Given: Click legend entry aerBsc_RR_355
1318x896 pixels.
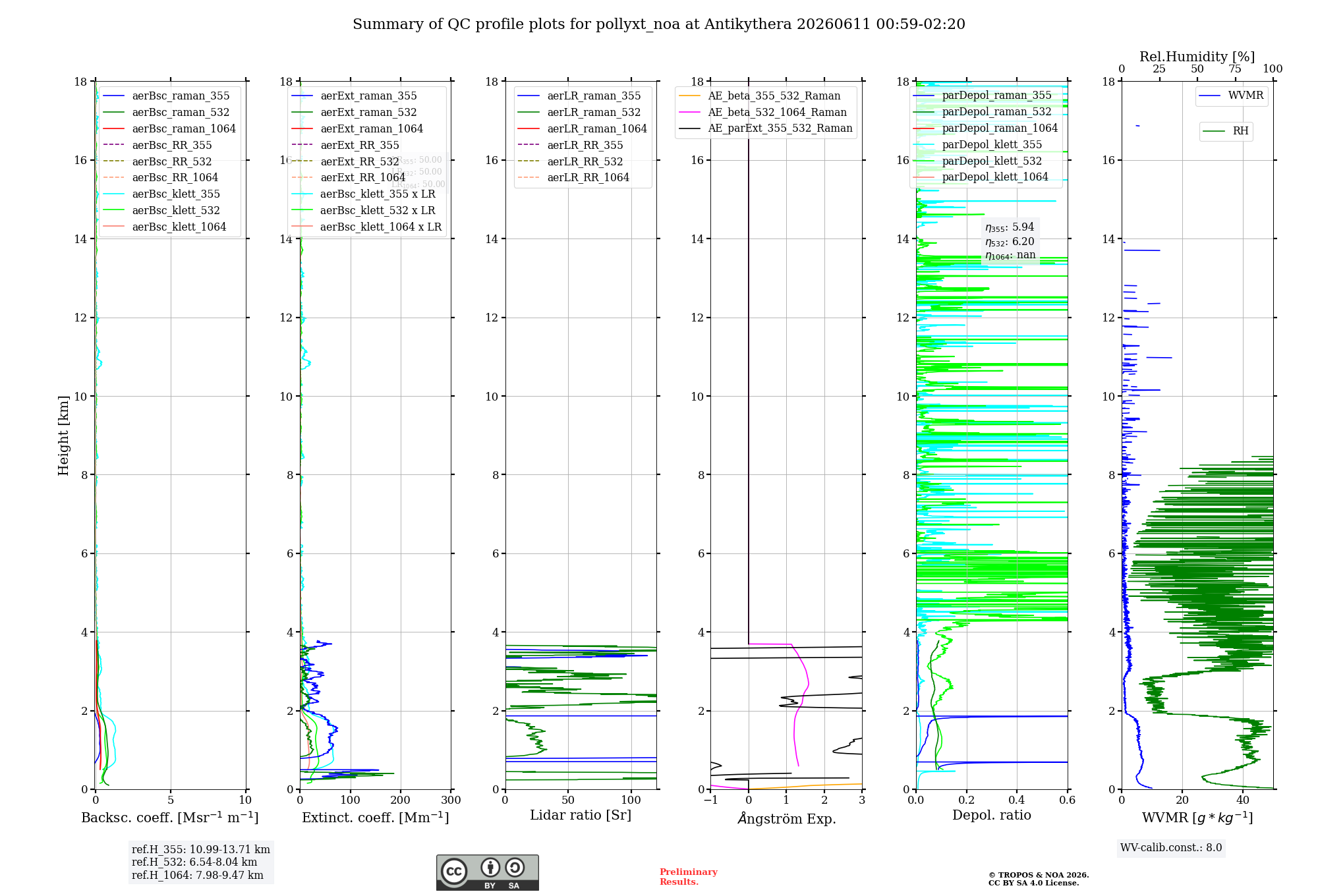Looking at the screenshot, I should click(158, 146).
